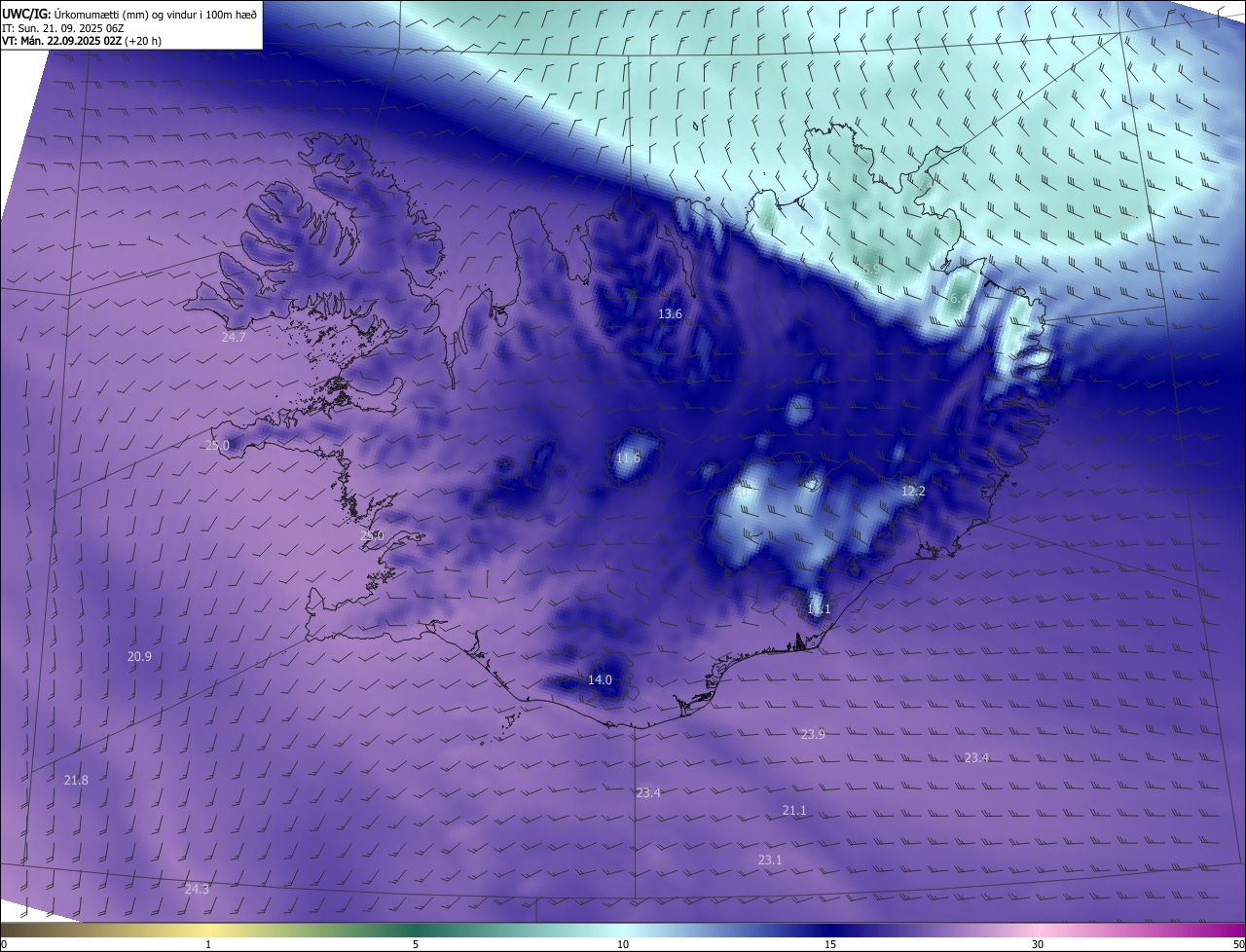Click the colorbar tick label 5

coord(416,944)
